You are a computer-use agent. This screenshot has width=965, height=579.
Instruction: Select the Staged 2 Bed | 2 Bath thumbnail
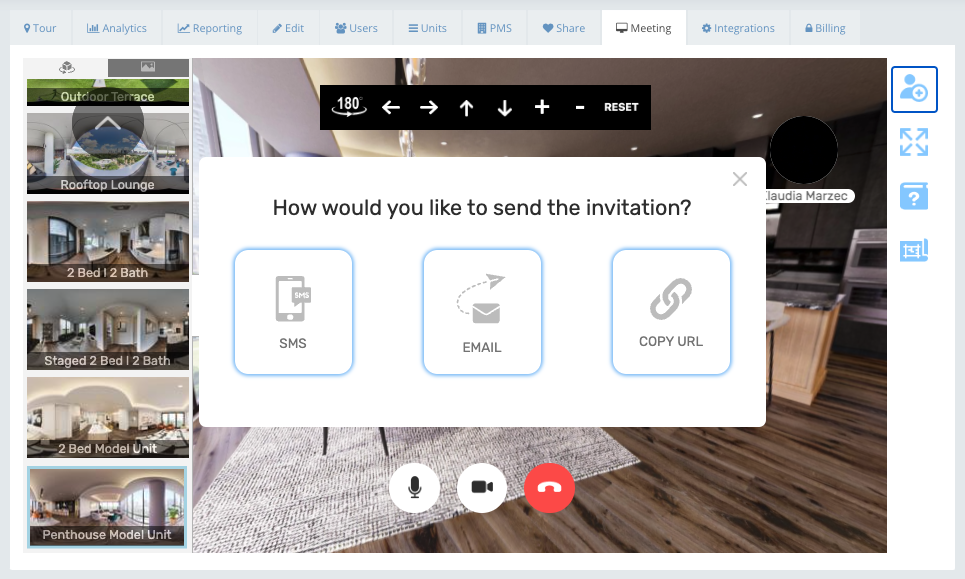pyautogui.click(x=108, y=329)
